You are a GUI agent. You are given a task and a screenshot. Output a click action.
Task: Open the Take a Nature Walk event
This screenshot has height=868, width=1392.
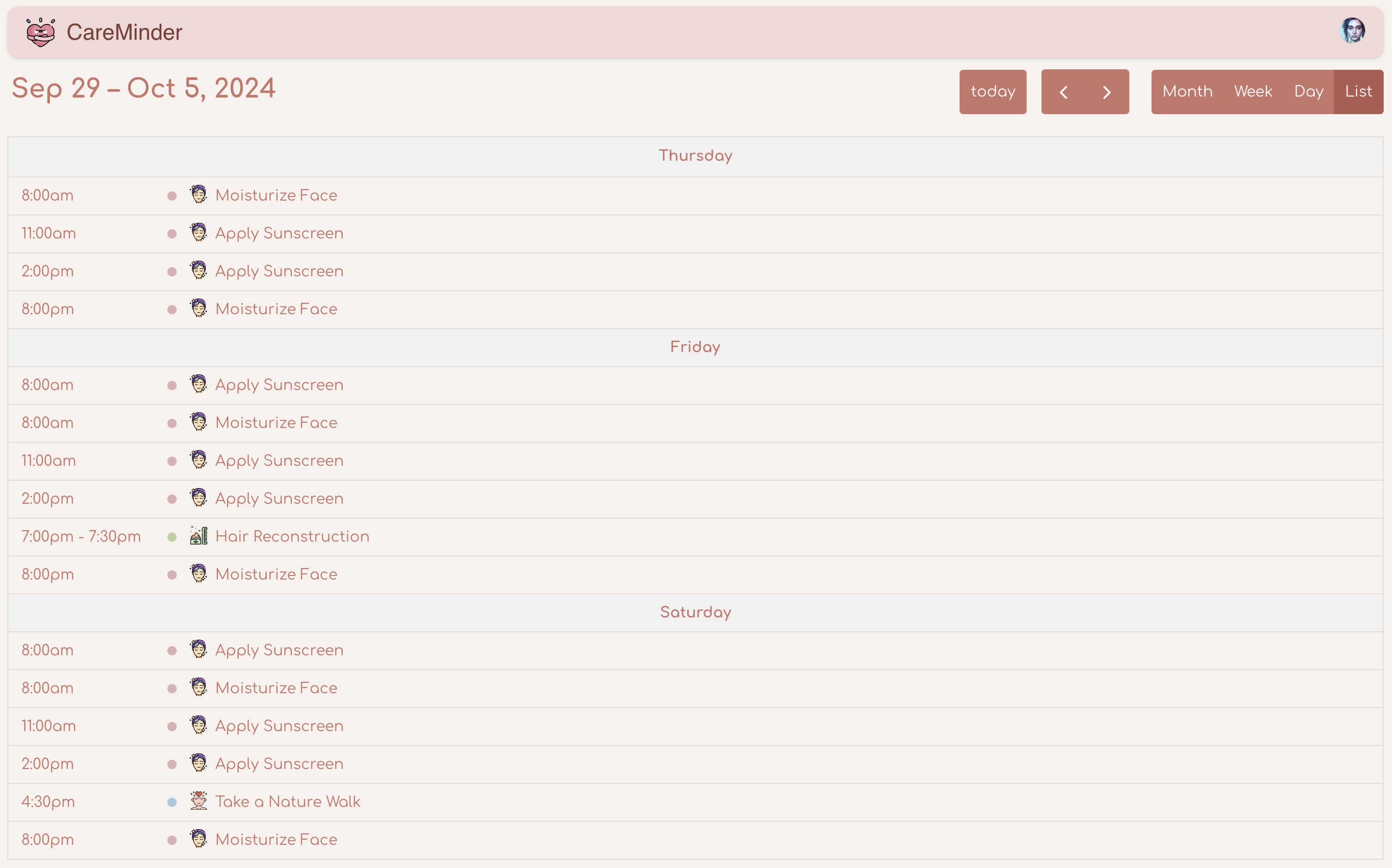(x=287, y=801)
